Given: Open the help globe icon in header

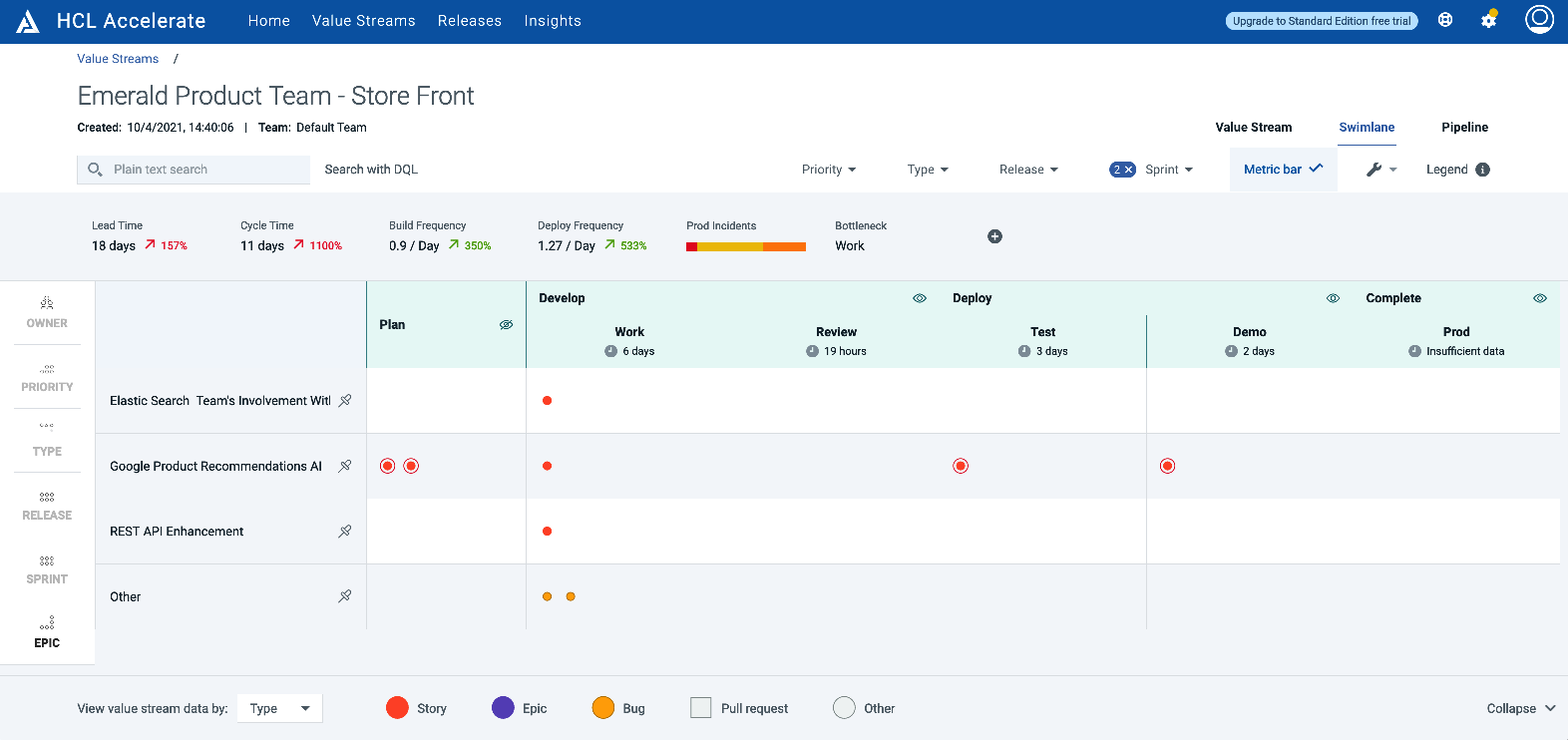Looking at the screenshot, I should click(1445, 20).
